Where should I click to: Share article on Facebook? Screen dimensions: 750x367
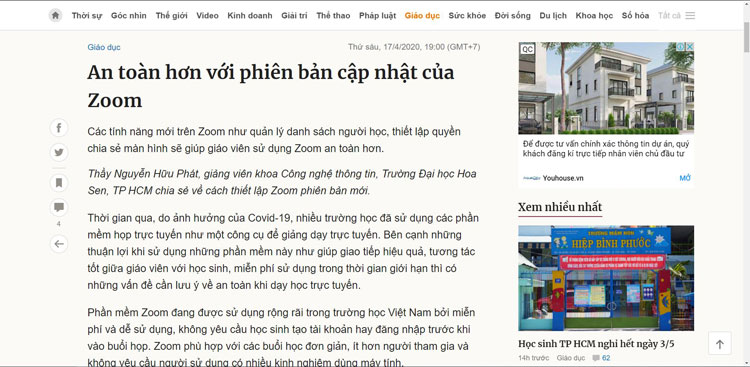pos(59,128)
